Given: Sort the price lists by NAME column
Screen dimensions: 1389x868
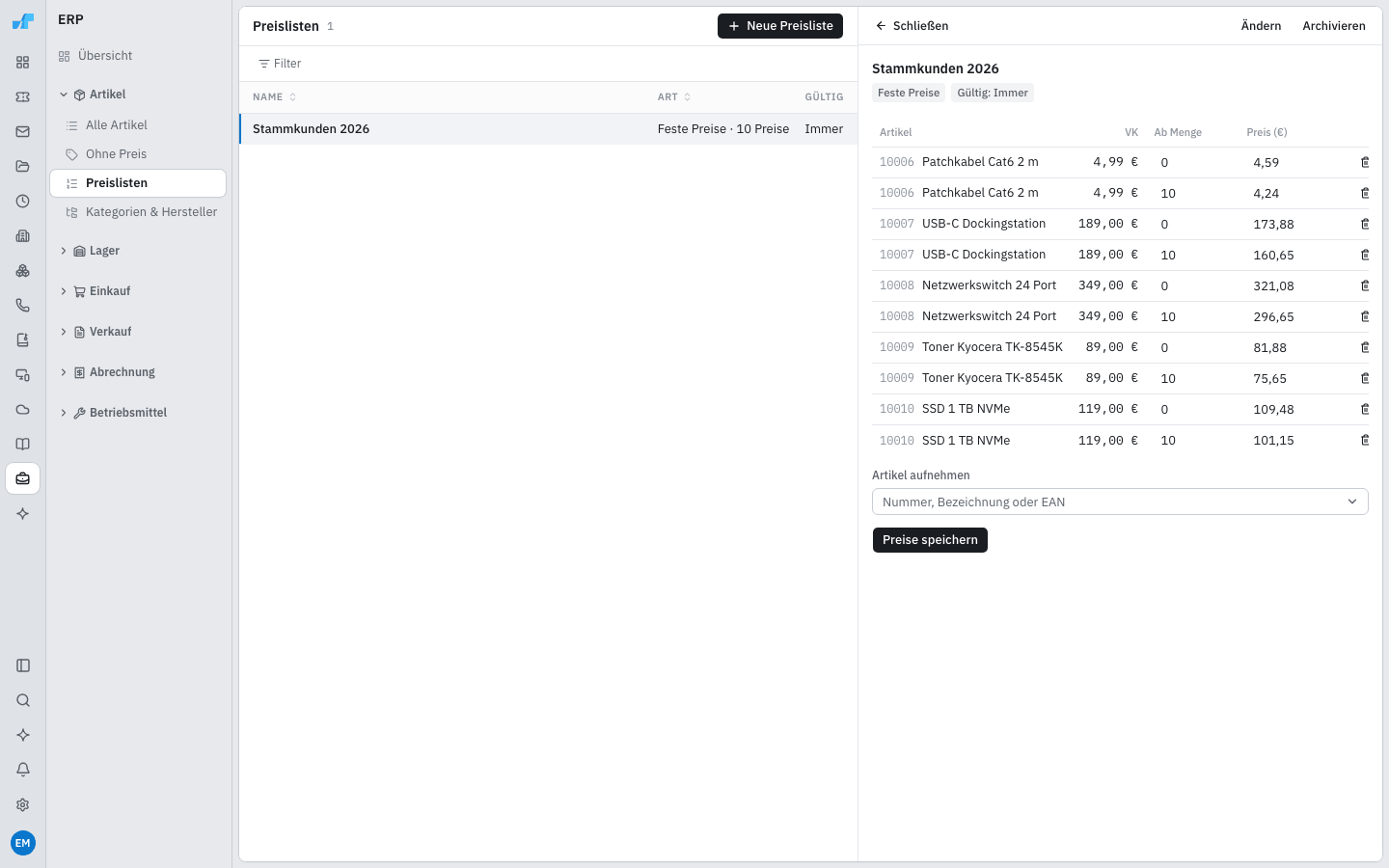Looking at the screenshot, I should 275,97.
